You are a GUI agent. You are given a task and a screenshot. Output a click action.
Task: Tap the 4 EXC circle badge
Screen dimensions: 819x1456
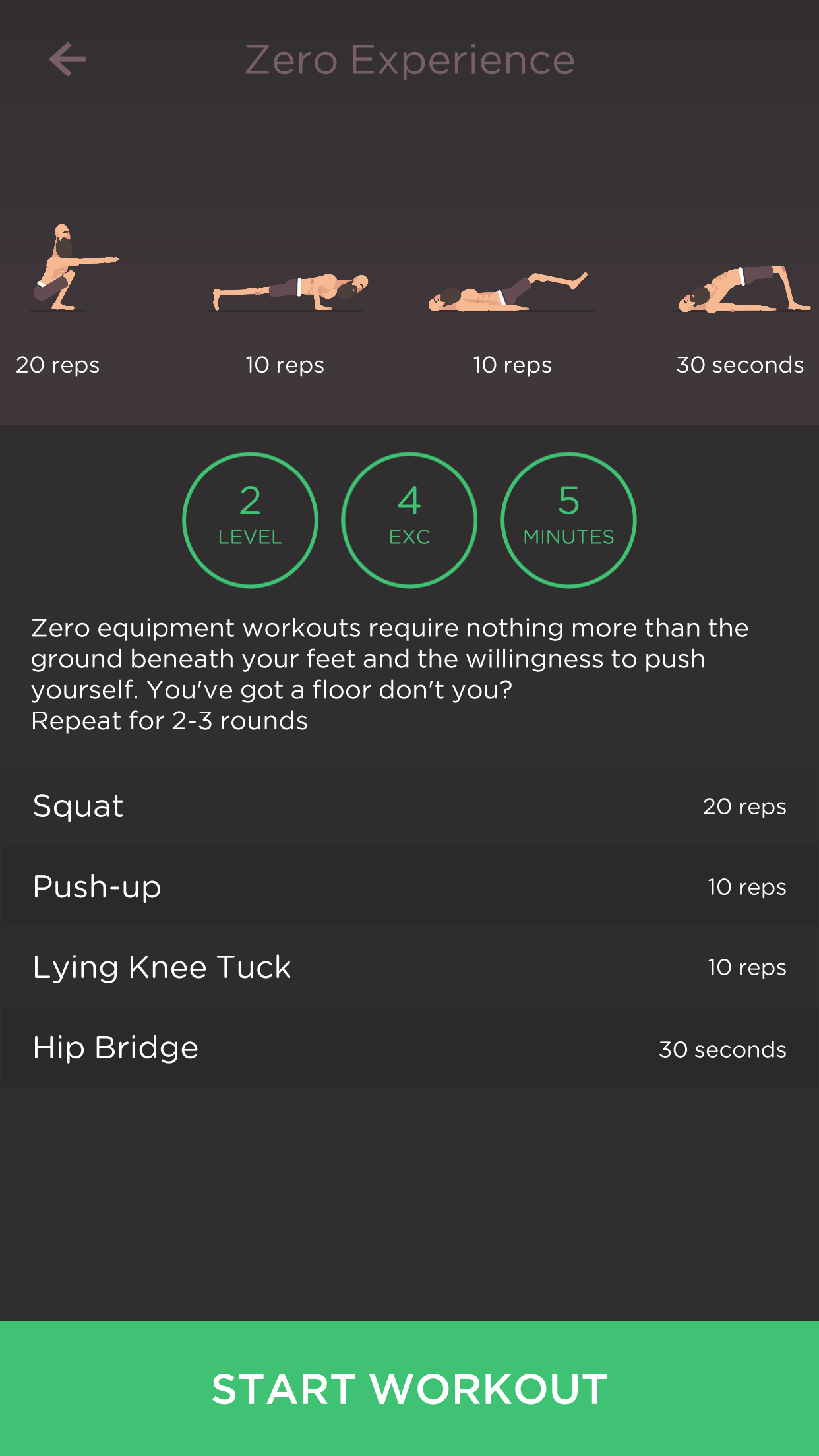[x=409, y=520]
